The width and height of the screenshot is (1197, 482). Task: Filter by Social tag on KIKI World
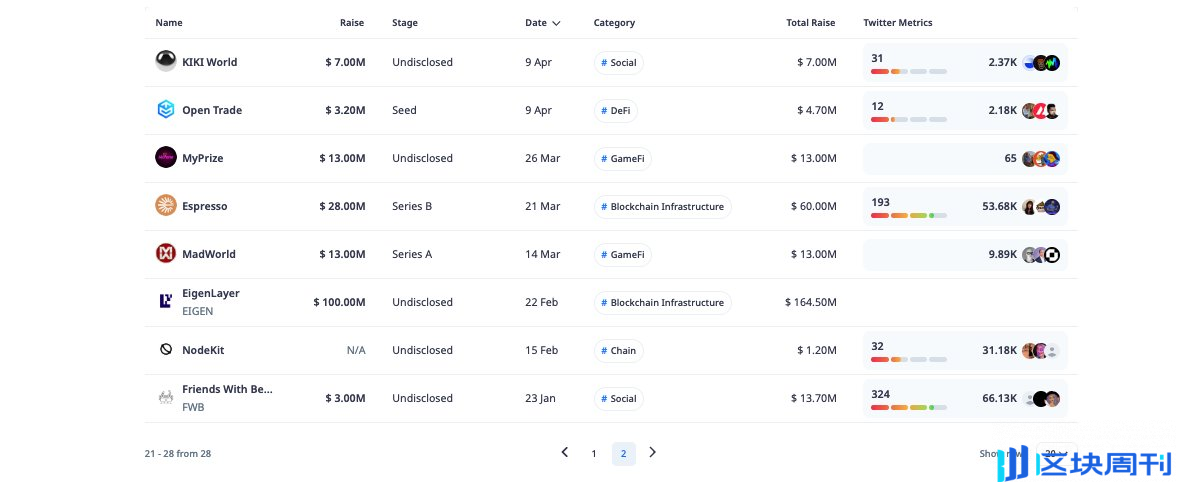618,62
